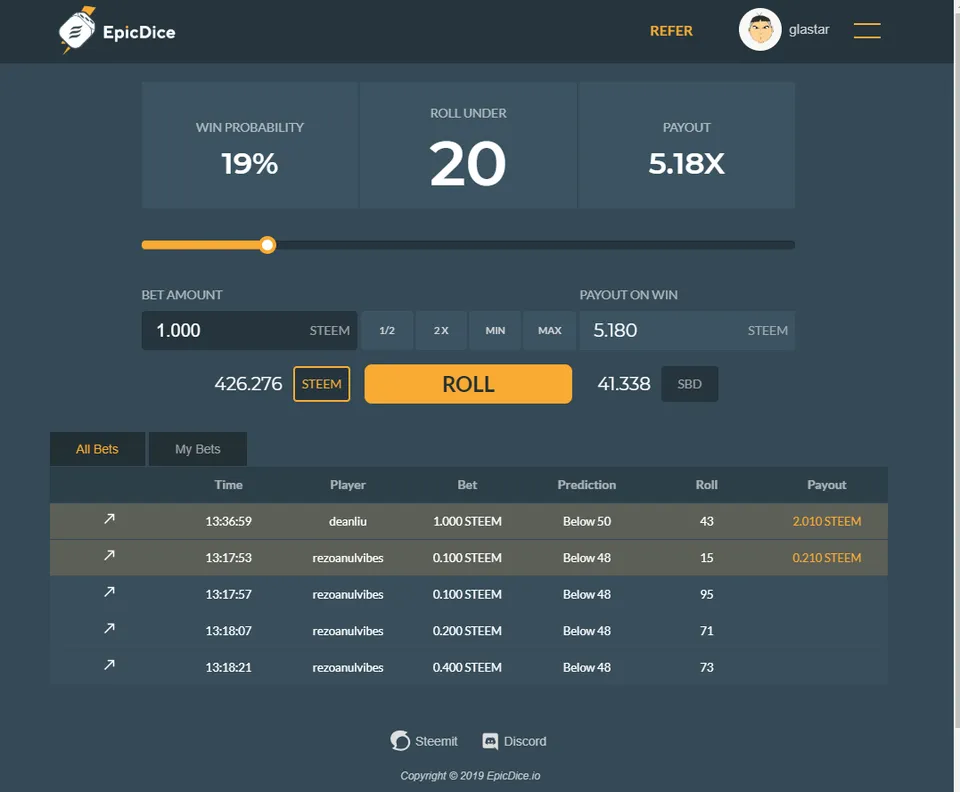The width and height of the screenshot is (960, 792).
Task: Click the Player column header
Action: click(348, 485)
